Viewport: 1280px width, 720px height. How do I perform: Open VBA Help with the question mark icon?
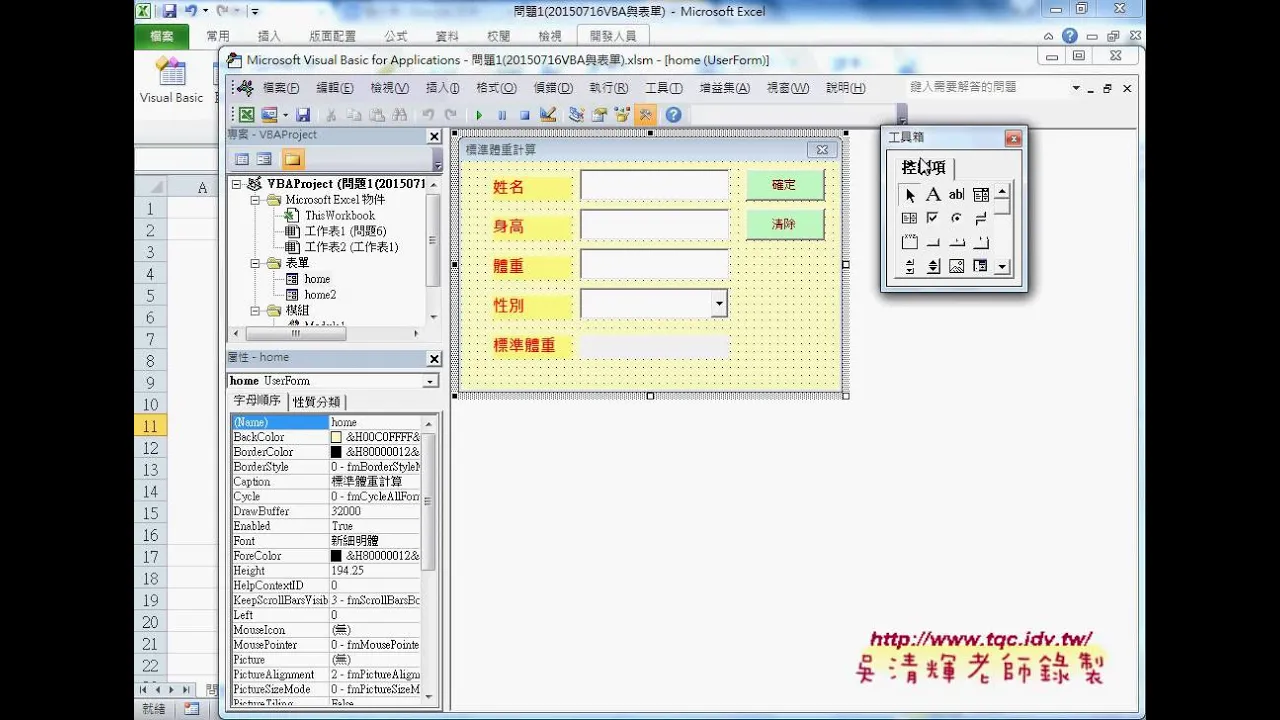(x=673, y=115)
